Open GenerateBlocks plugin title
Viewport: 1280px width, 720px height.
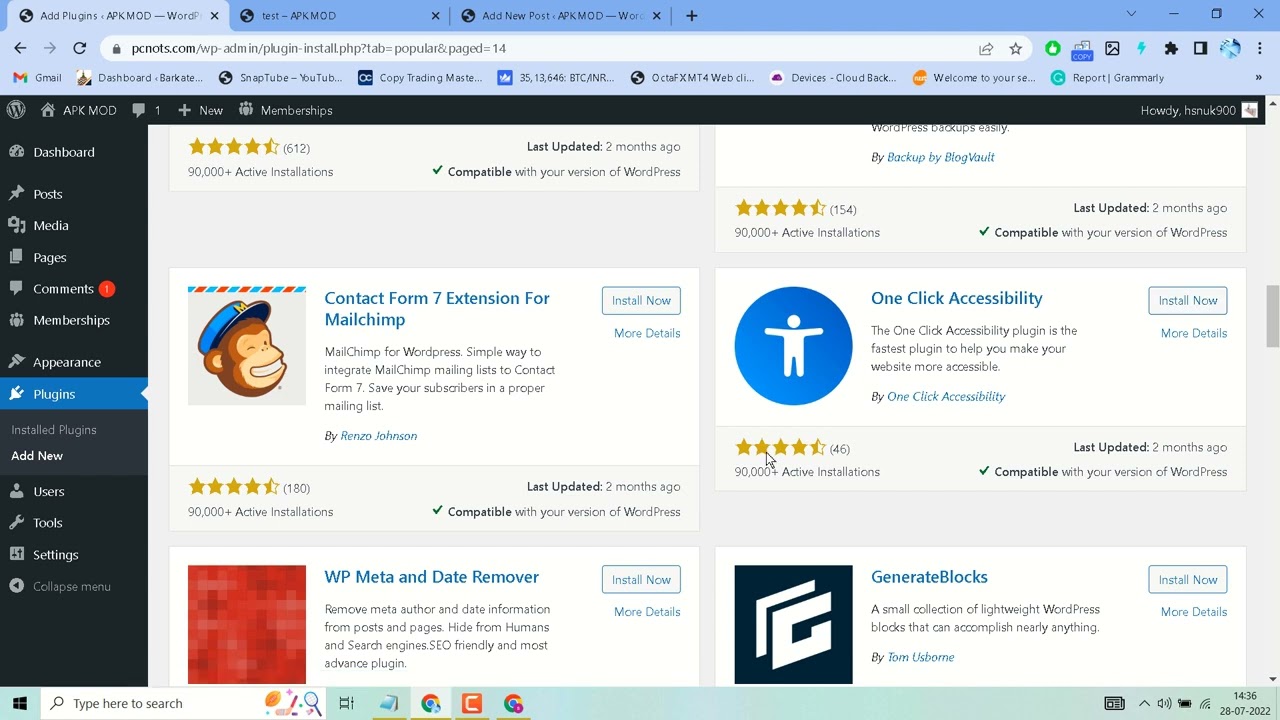[x=929, y=577]
